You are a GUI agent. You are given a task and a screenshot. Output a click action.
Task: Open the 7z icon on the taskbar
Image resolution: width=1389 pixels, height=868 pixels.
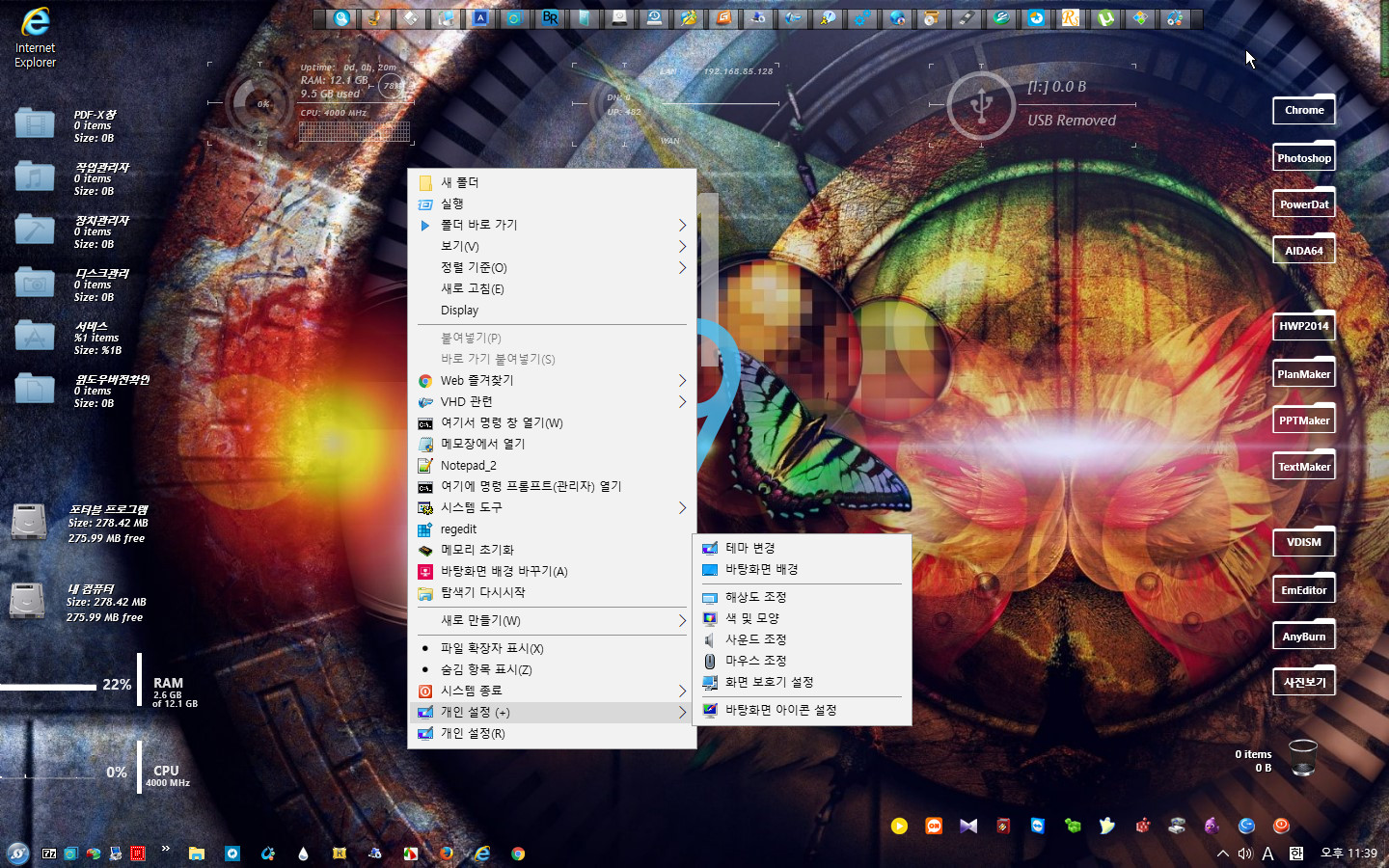point(49,854)
